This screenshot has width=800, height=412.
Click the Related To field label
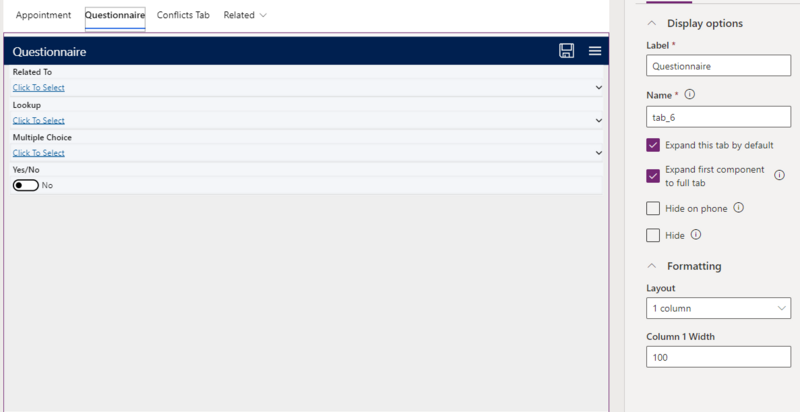[x=32, y=72]
